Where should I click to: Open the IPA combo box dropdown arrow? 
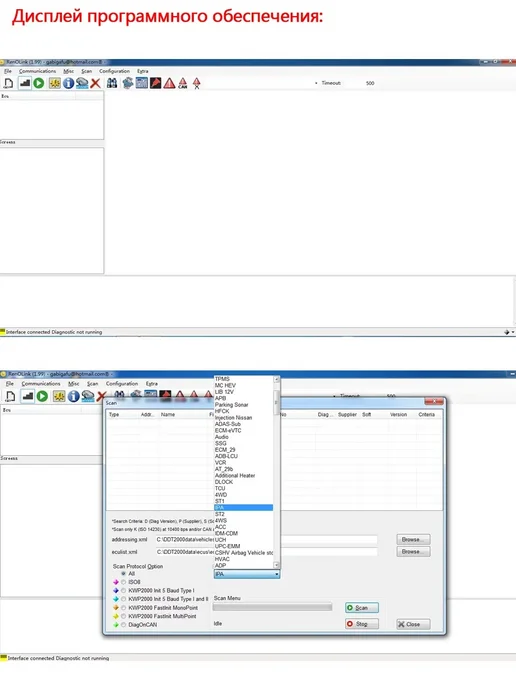(276, 574)
